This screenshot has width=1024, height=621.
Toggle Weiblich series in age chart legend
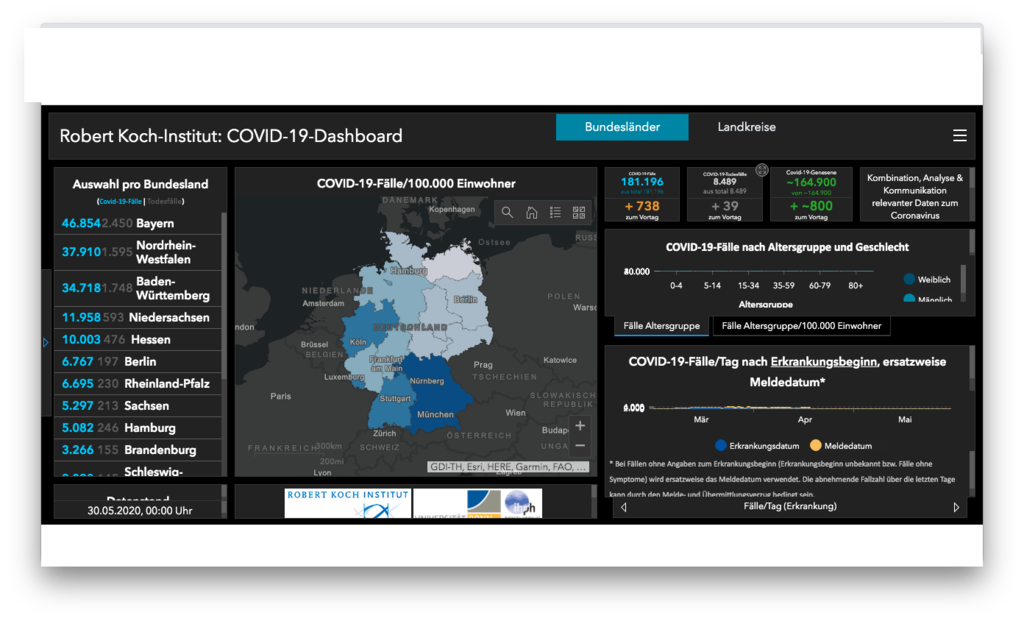(x=927, y=279)
